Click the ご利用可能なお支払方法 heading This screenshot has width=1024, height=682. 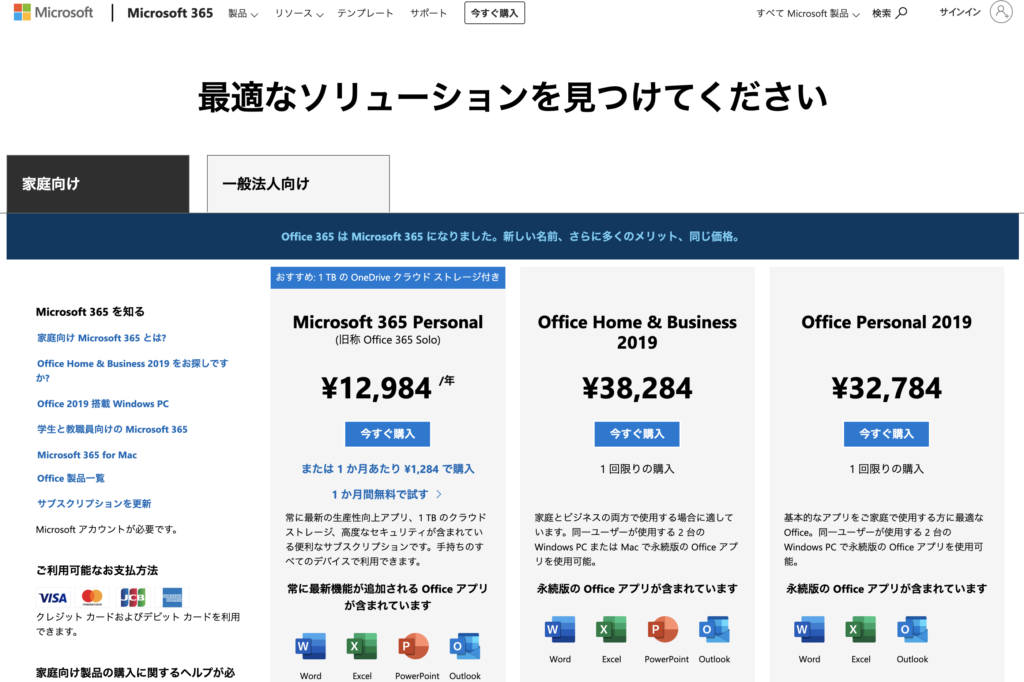[x=97, y=570]
